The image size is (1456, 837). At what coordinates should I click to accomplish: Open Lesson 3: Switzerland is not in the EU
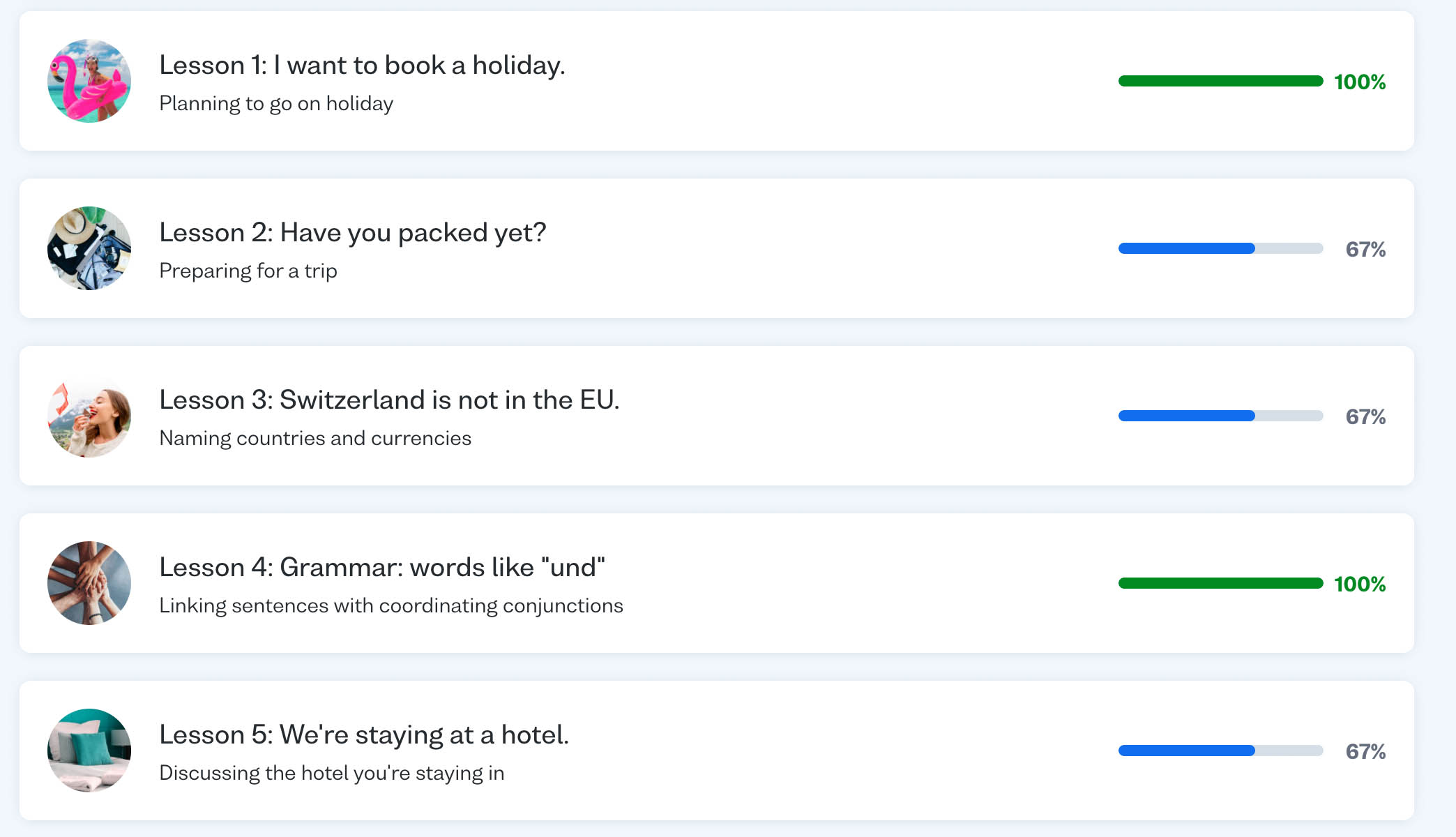[390, 400]
